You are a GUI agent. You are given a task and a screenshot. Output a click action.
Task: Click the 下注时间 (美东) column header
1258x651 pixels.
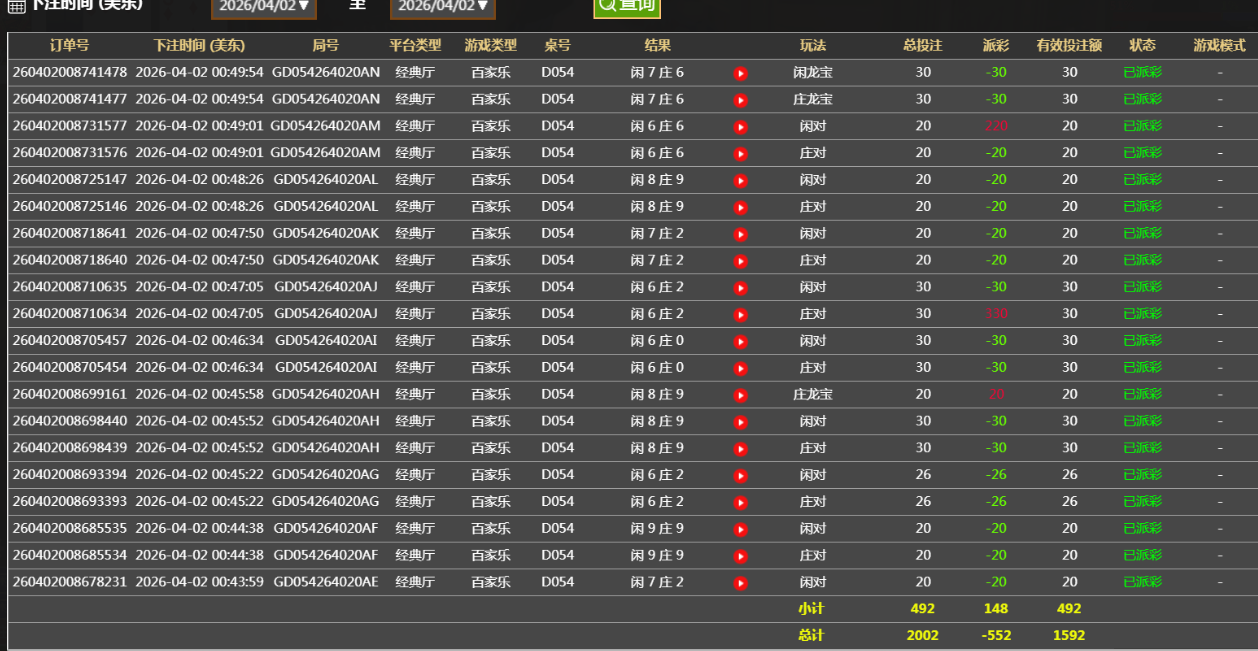(199, 46)
